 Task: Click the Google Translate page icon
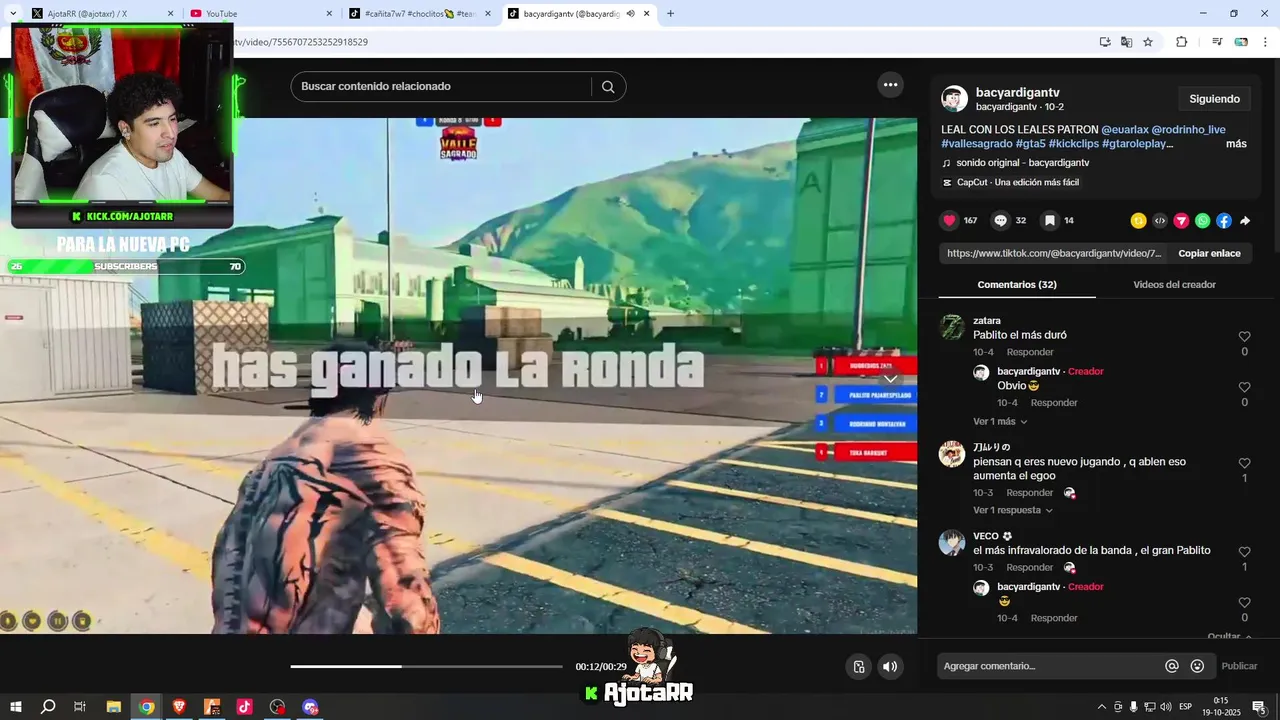point(1126,42)
